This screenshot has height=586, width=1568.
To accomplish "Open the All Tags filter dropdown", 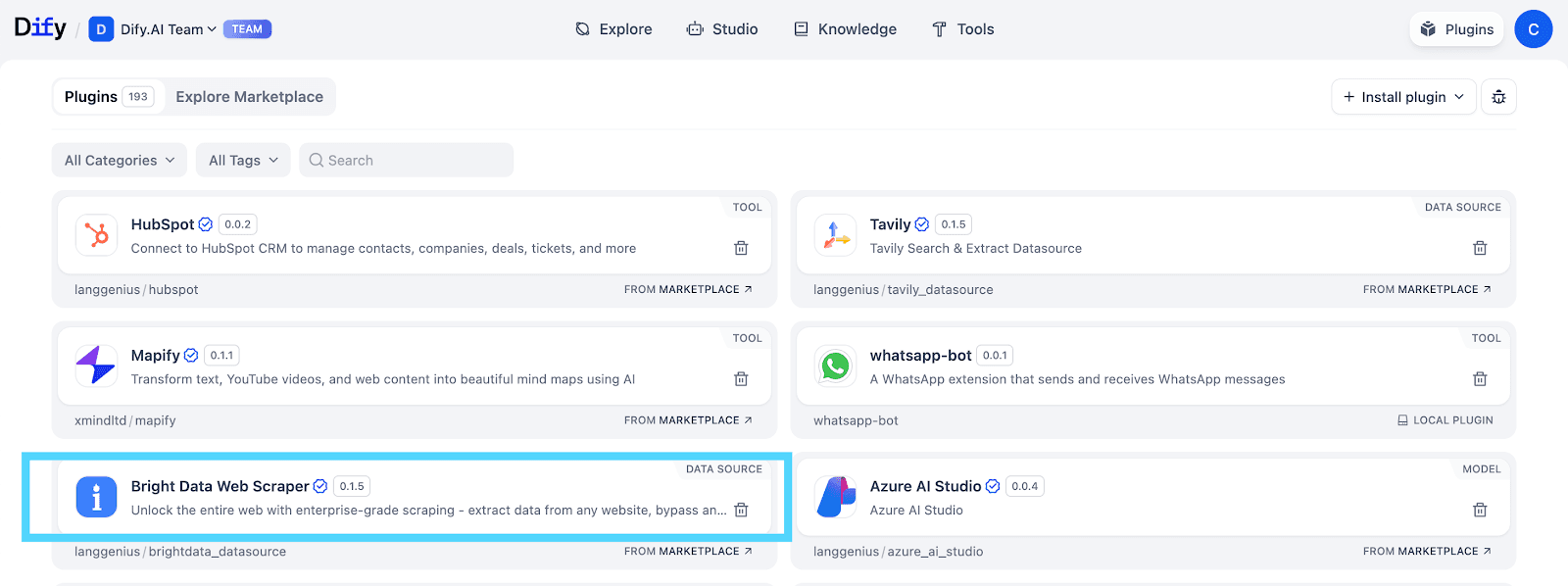I will point(243,161).
